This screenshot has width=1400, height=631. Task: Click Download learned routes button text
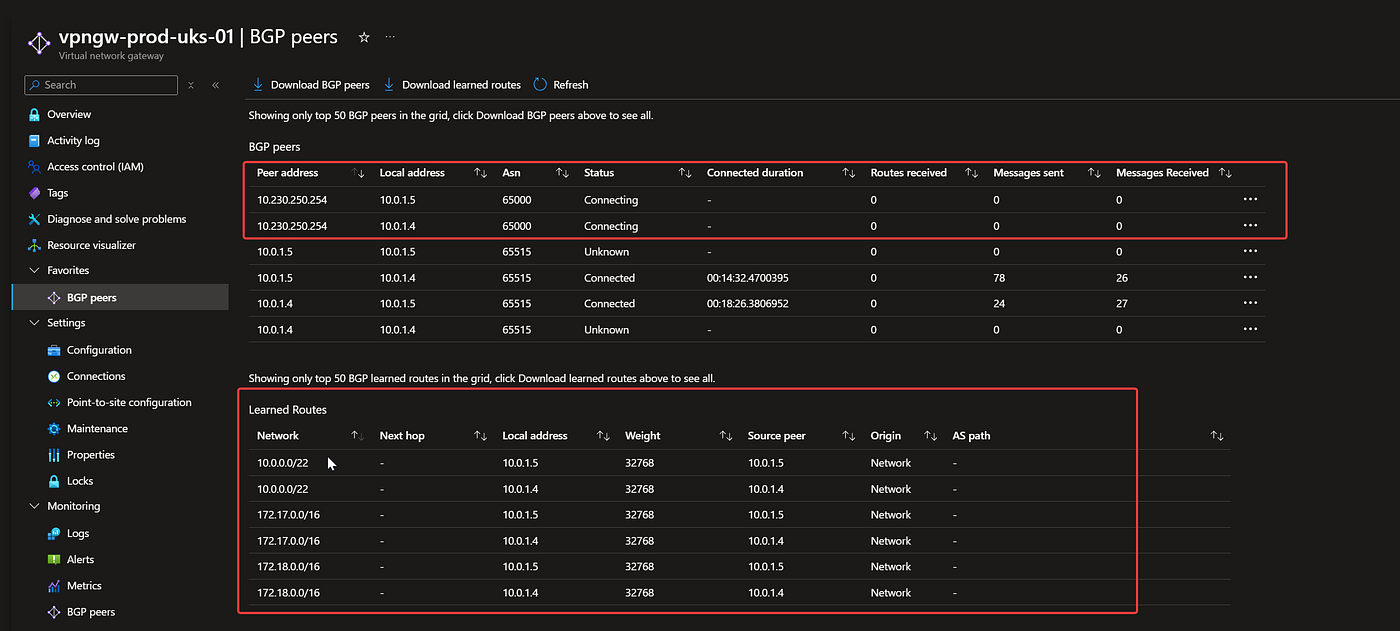pos(461,85)
